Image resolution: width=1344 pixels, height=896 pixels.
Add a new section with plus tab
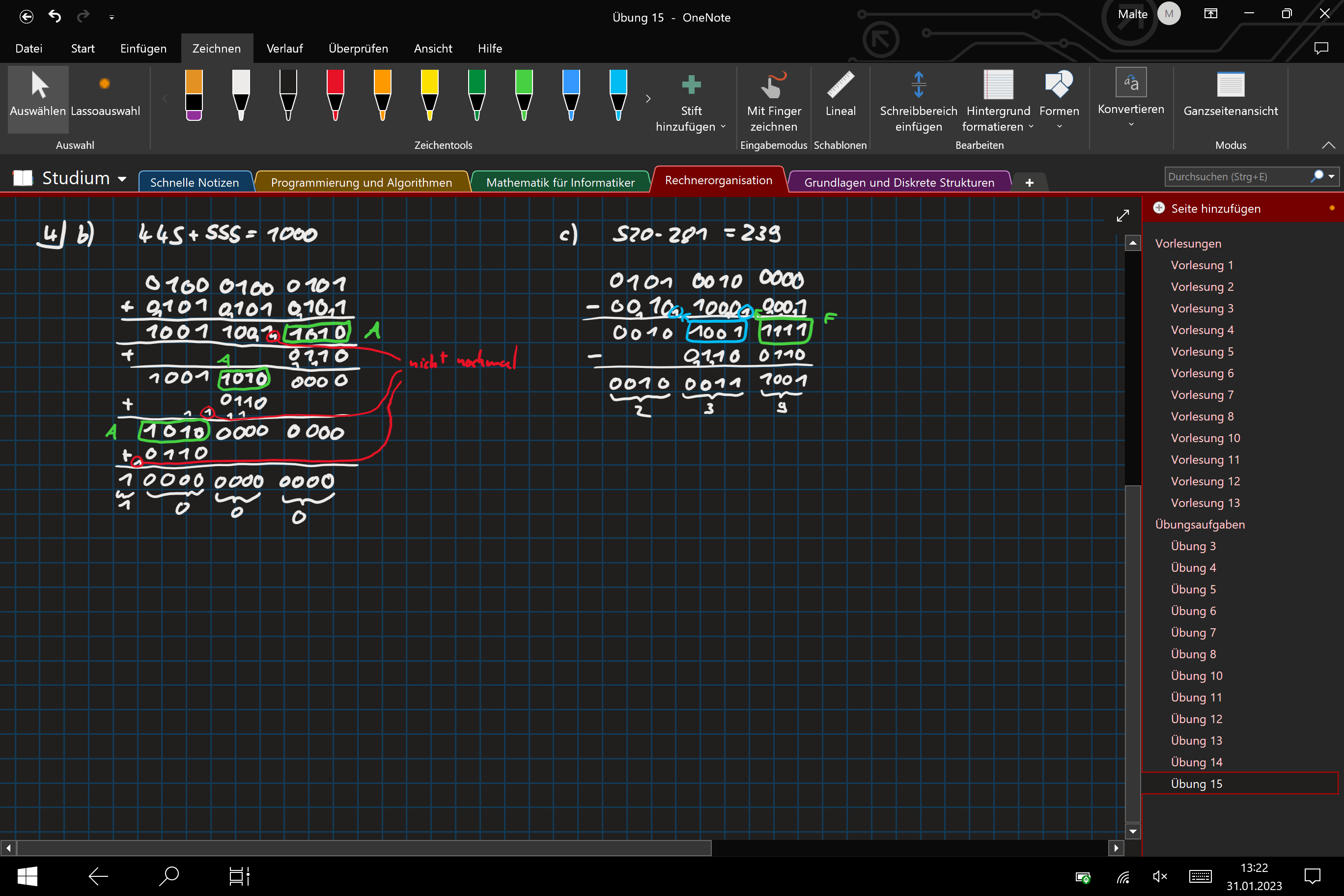pyautogui.click(x=1029, y=182)
